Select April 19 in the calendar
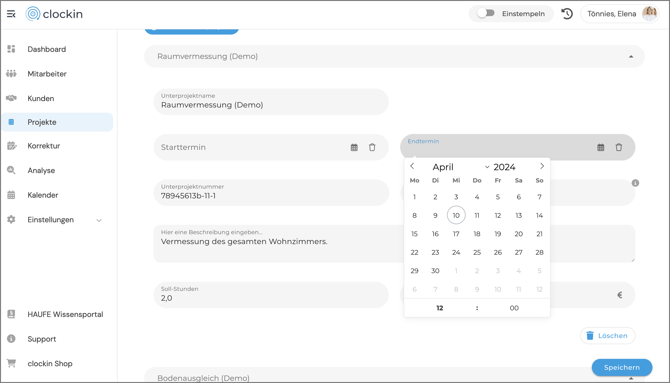Screen dimensions: 670x383 [498, 234]
